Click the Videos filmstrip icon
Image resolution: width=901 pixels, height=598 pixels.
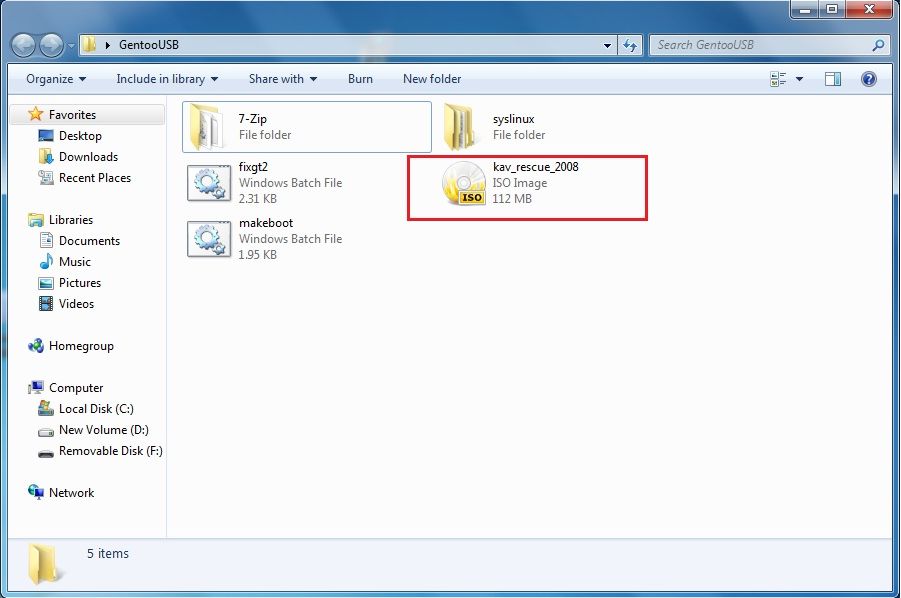click(46, 303)
